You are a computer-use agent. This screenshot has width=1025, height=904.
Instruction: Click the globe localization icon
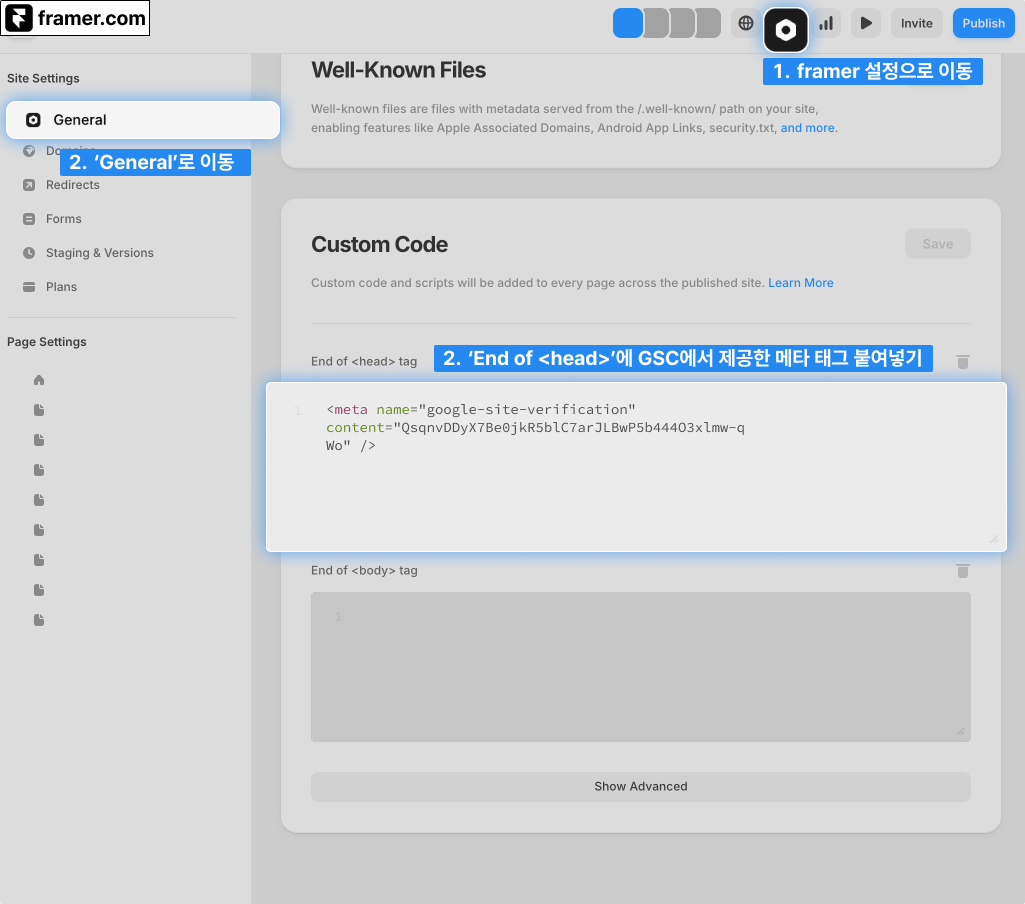pyautogui.click(x=745, y=24)
